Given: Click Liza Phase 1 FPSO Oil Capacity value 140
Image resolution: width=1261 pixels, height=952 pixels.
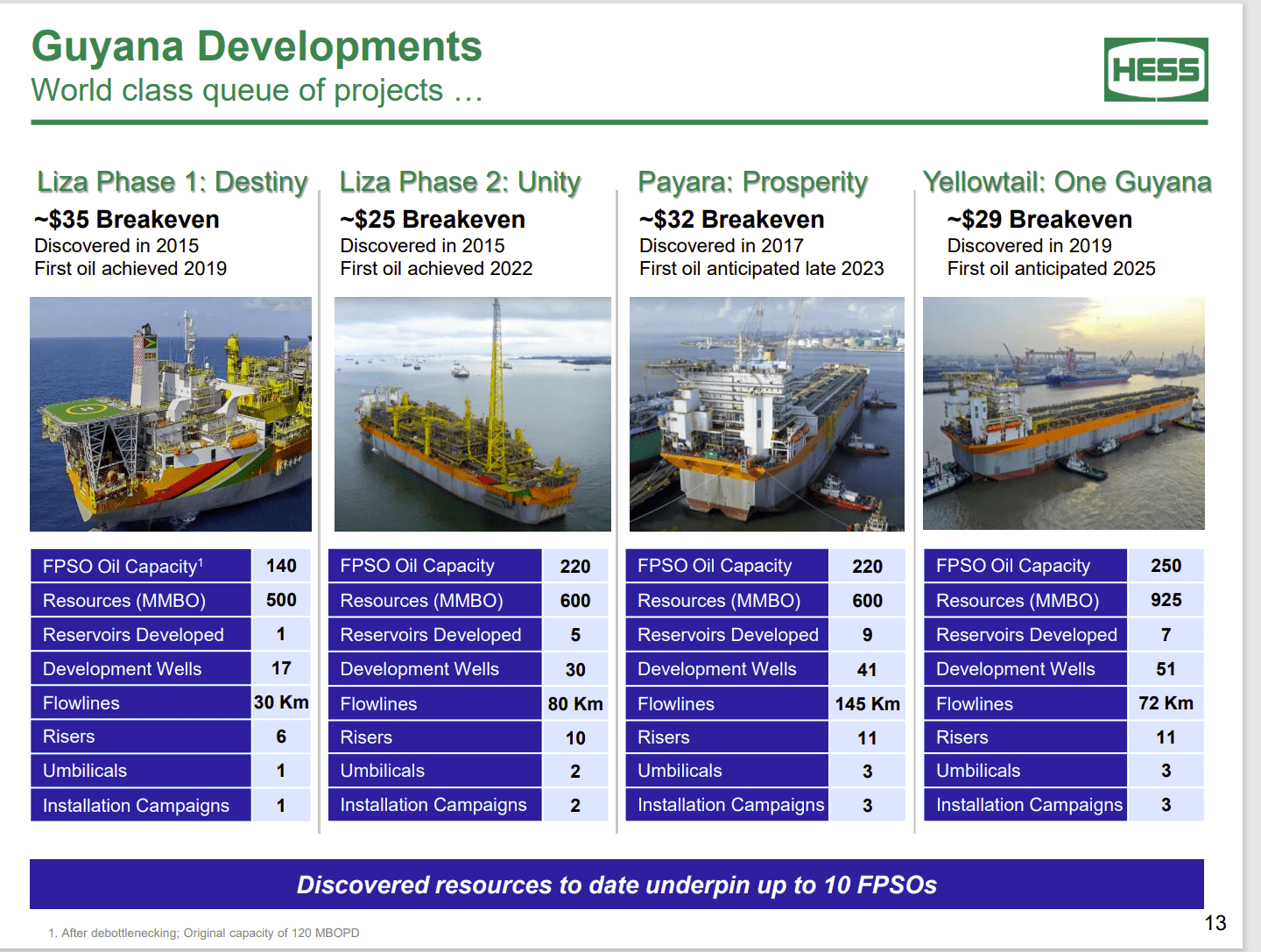Looking at the screenshot, I should 281,566.
